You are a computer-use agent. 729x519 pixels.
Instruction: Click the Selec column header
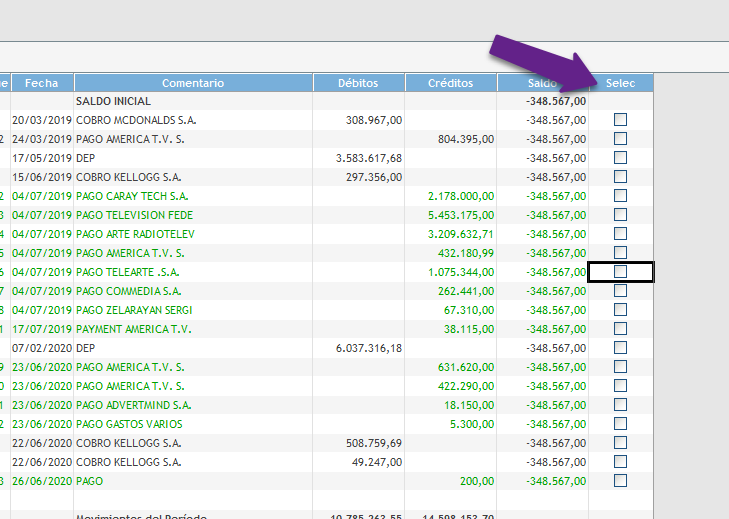(x=620, y=83)
